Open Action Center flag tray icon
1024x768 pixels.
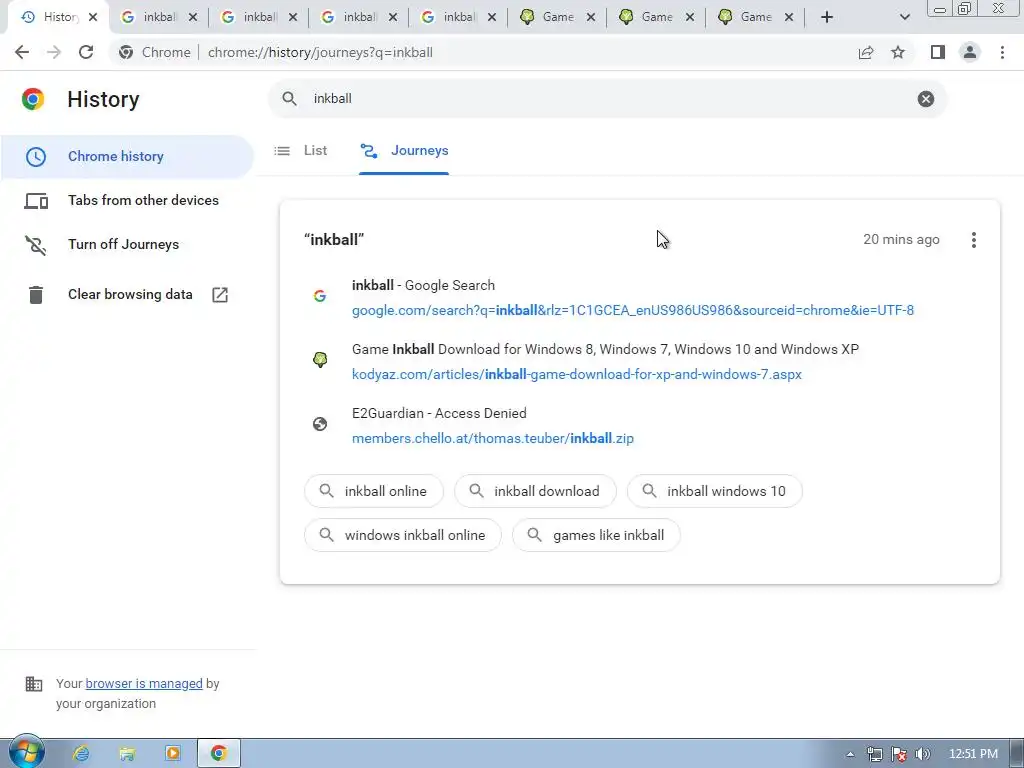coord(899,754)
